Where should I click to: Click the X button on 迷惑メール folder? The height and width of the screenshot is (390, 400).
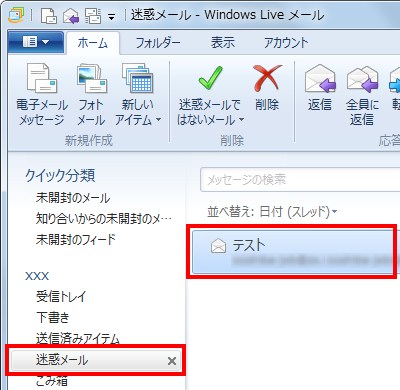click(x=172, y=361)
